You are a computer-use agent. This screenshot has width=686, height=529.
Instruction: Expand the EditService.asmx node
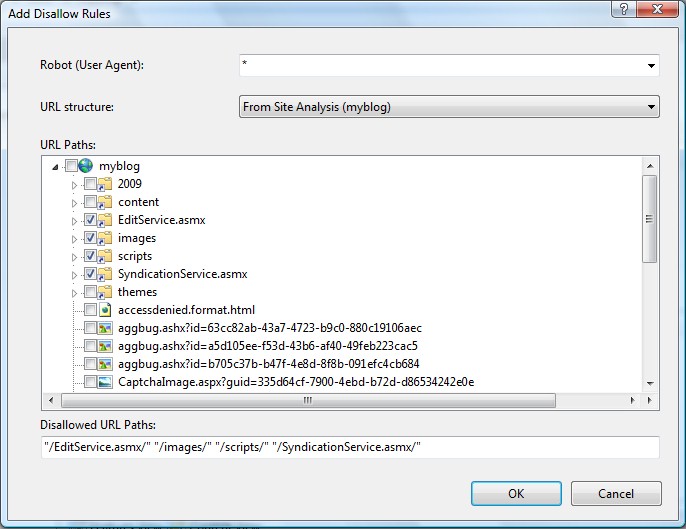pyautogui.click(x=74, y=221)
